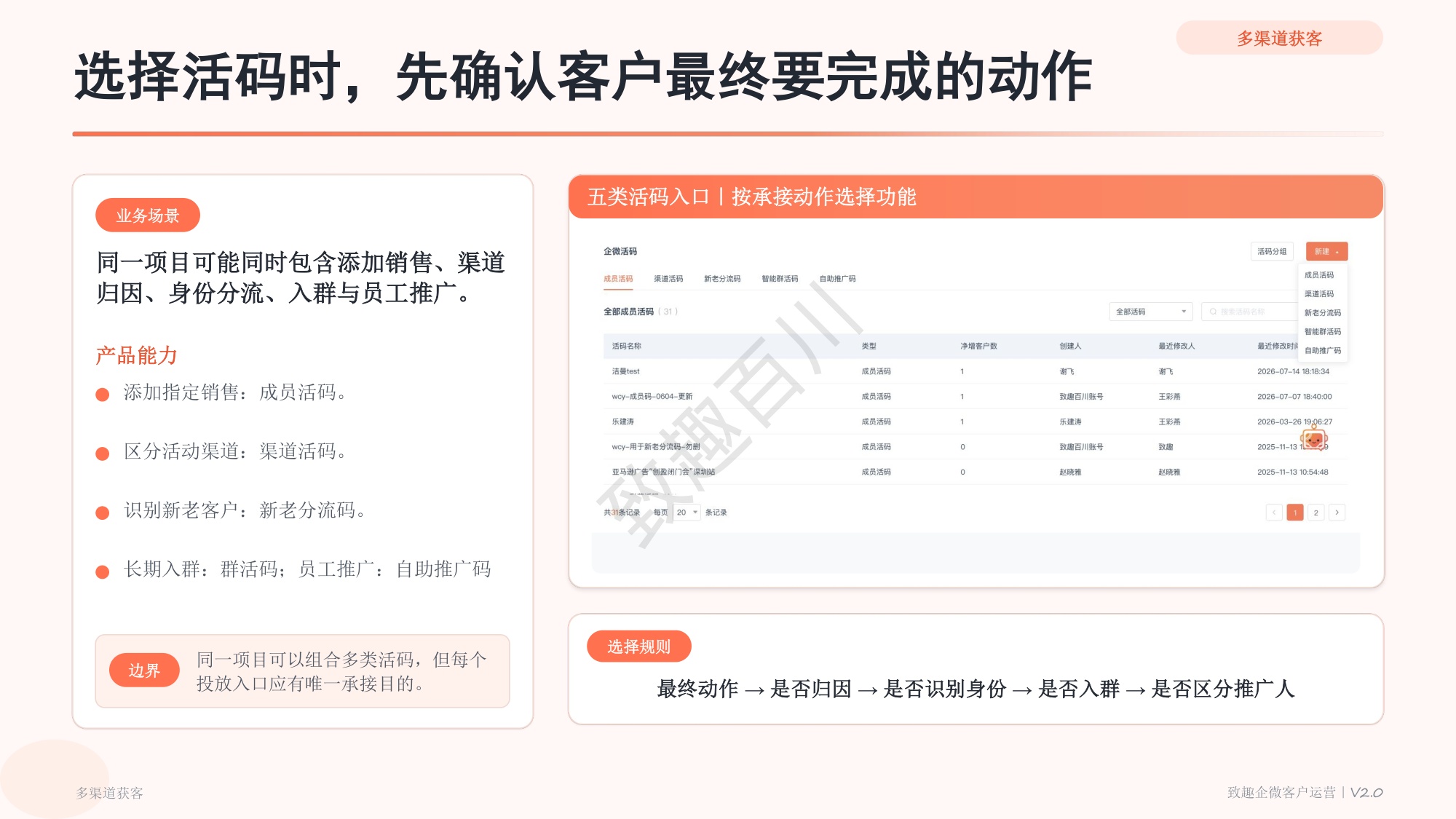Choose 渠道活码 in the 新建 dropdown menu
The height and width of the screenshot is (819, 1456).
(x=1319, y=294)
